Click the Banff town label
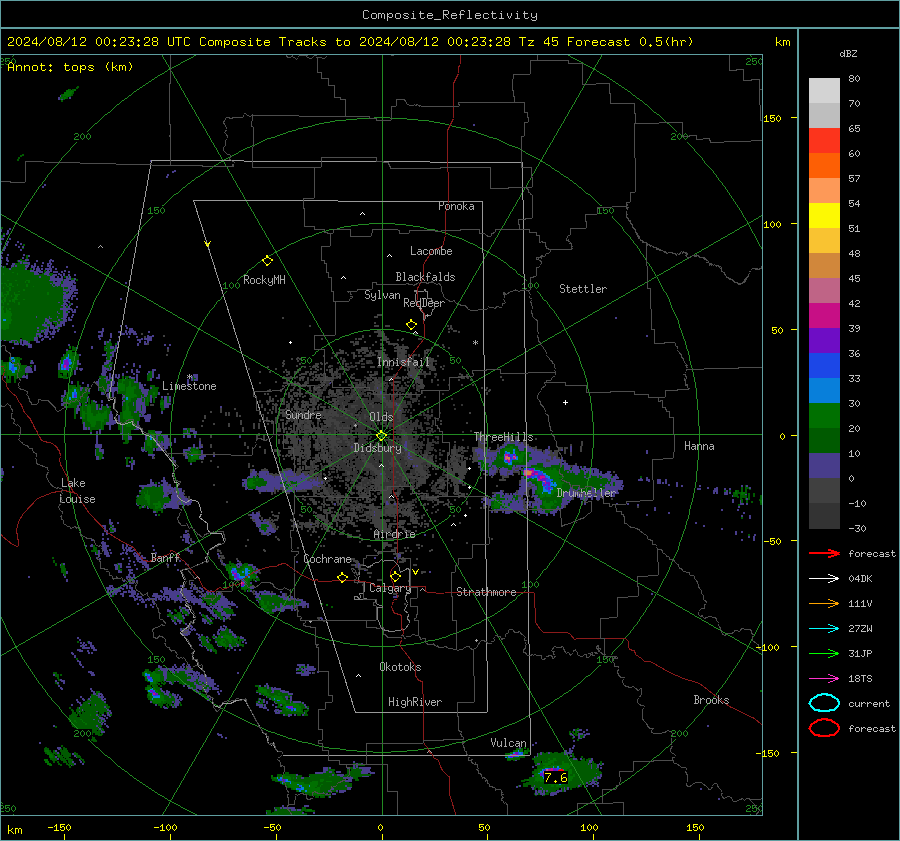The width and height of the screenshot is (900, 841). 165,557
